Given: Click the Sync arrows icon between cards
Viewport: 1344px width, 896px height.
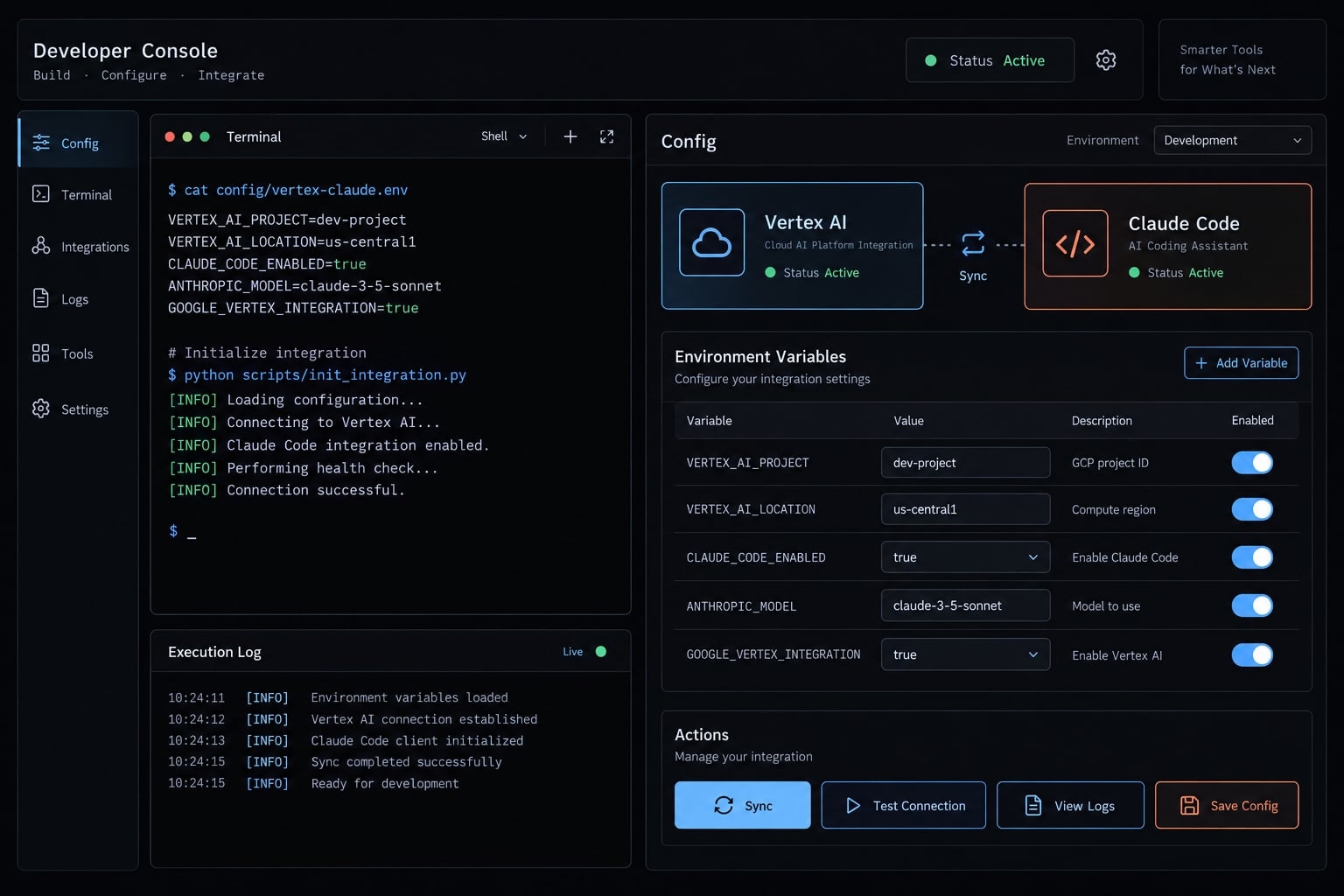Looking at the screenshot, I should coord(973,243).
